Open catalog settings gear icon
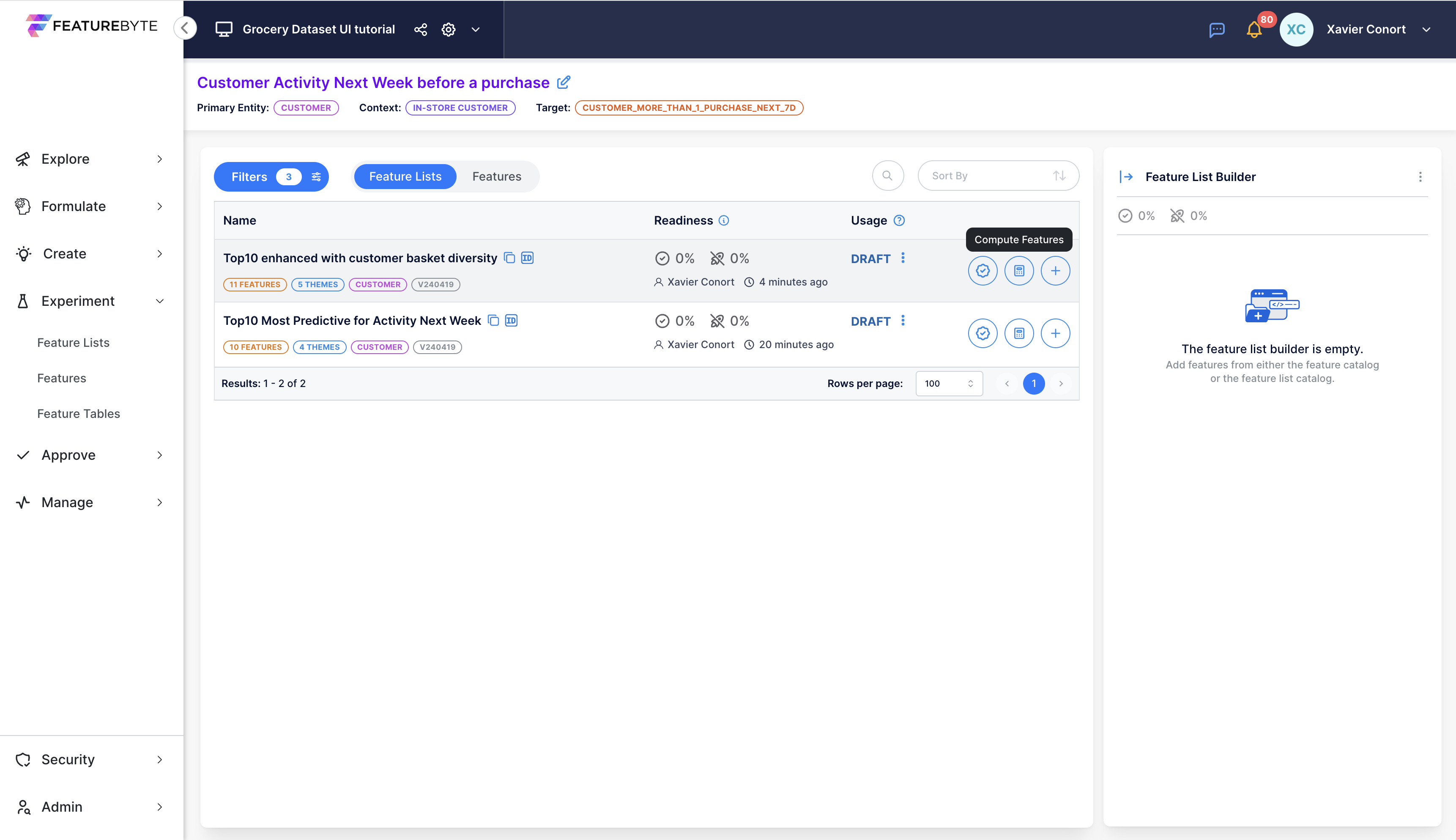 [449, 30]
